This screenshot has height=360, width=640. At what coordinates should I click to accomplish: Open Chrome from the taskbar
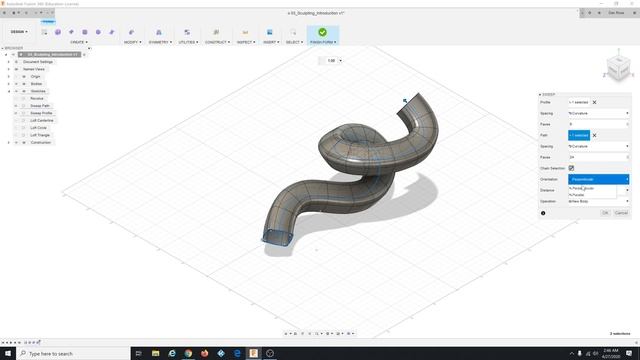pos(188,353)
